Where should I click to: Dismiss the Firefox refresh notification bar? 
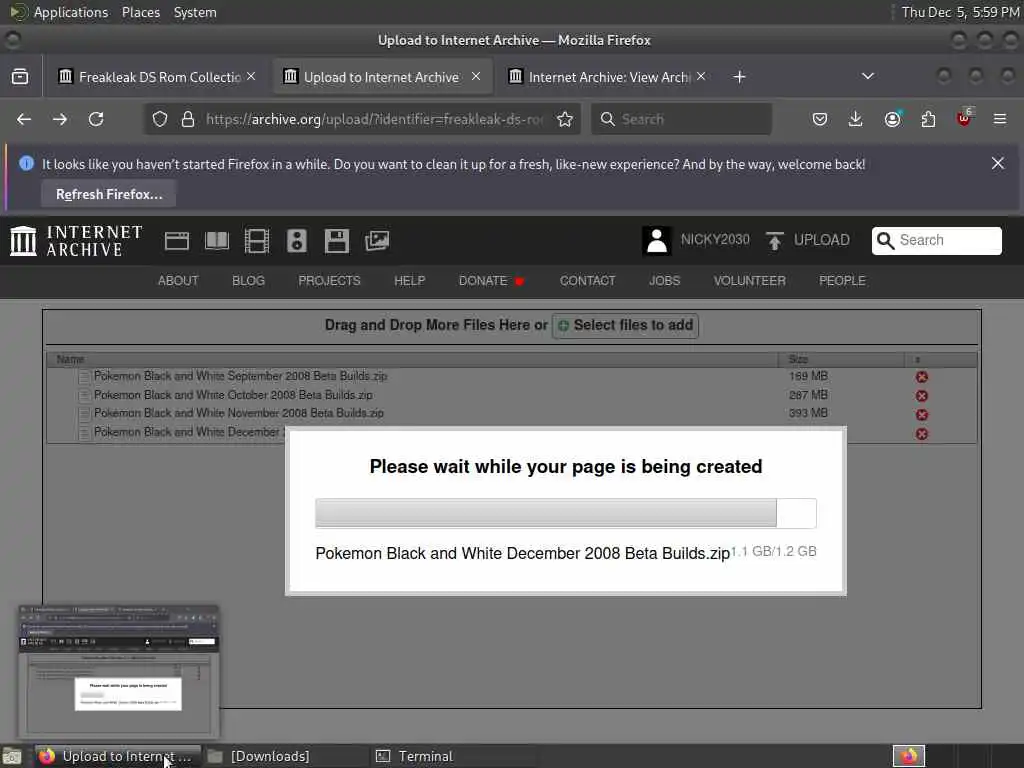pyautogui.click(x=997, y=163)
